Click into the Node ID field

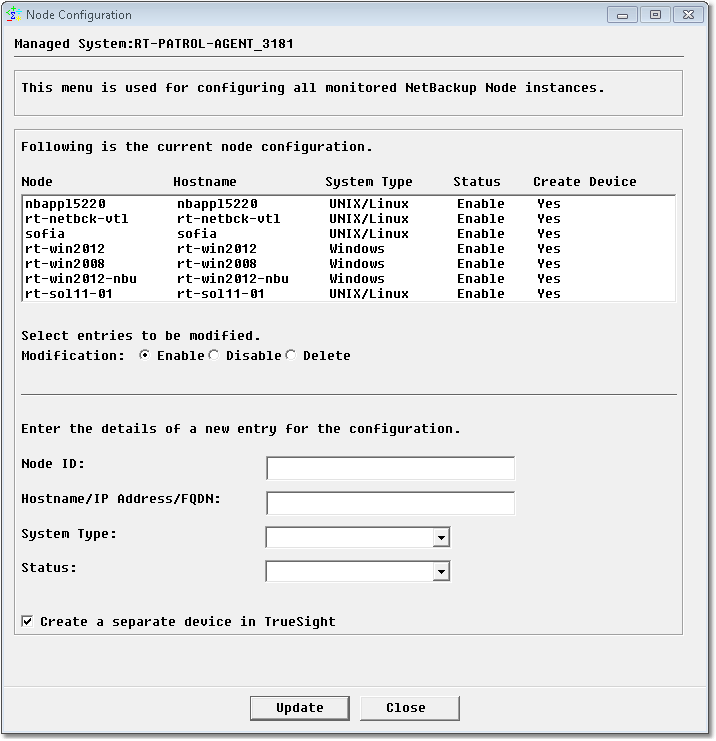click(x=390, y=468)
